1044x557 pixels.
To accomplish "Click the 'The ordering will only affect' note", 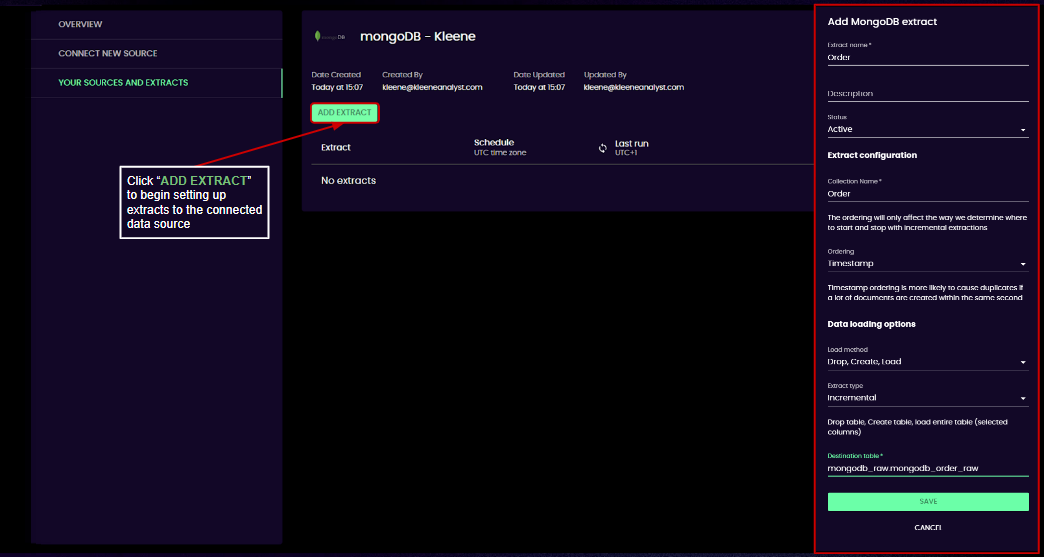I will click(x=927, y=222).
